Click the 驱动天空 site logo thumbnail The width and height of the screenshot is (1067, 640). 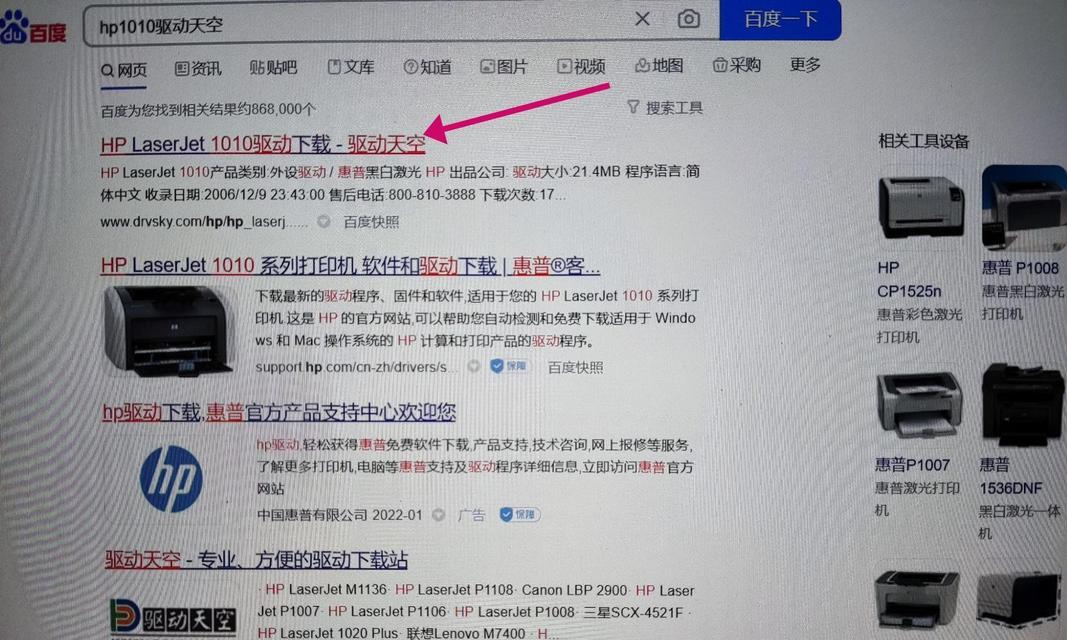coord(173,618)
